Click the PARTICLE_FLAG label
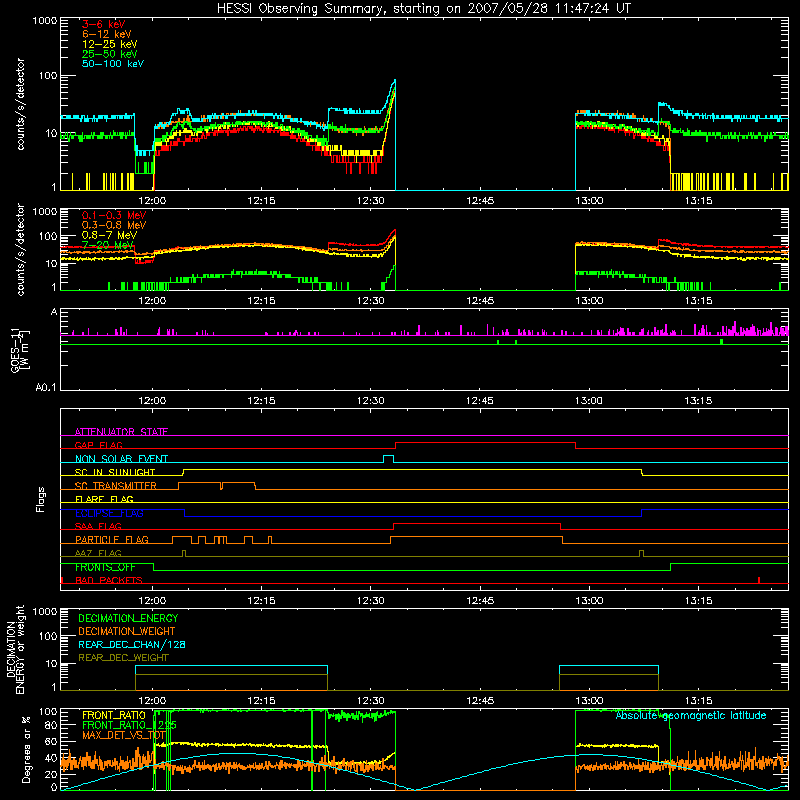 [112, 540]
